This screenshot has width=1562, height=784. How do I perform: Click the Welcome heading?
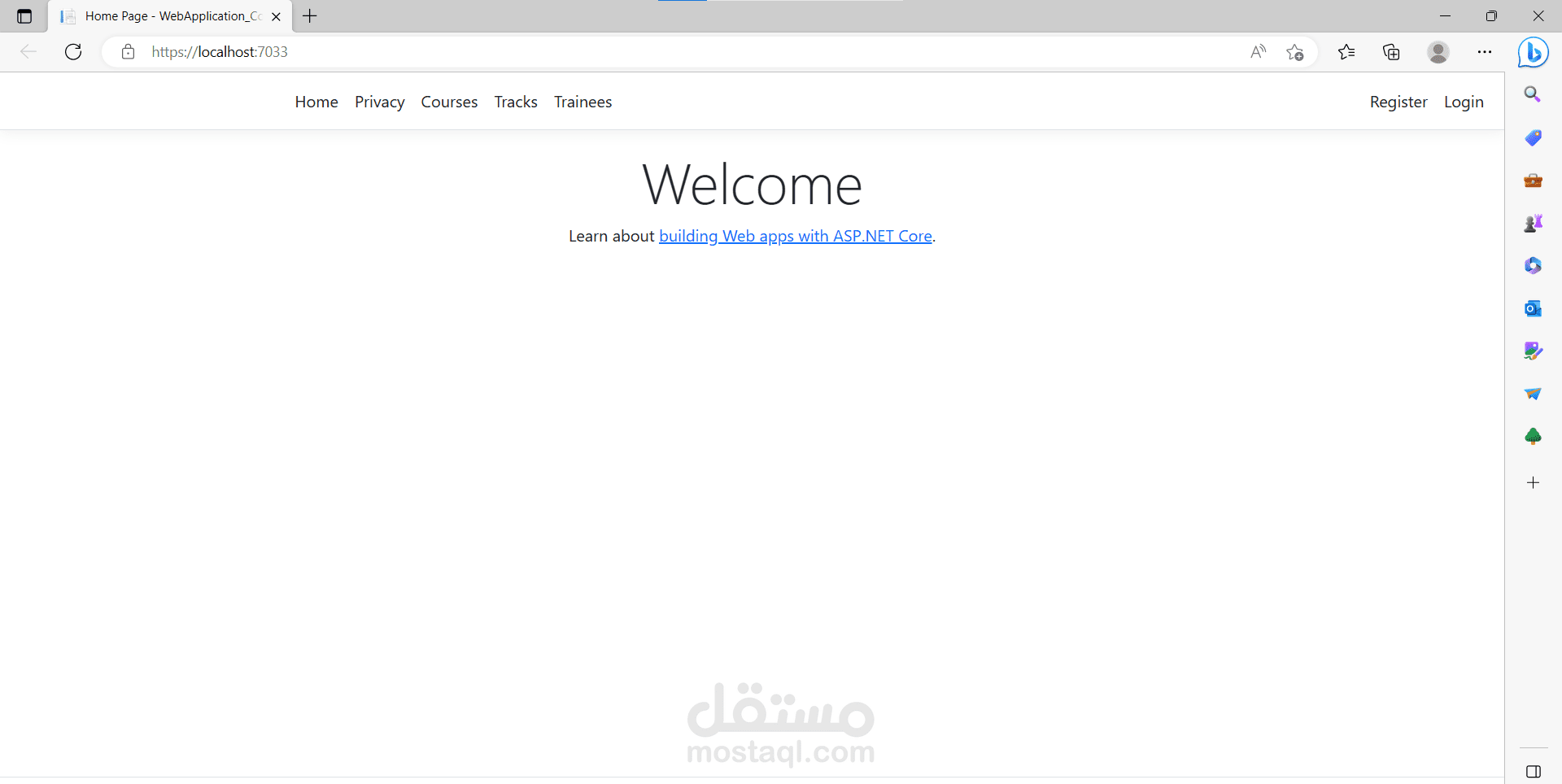click(752, 185)
